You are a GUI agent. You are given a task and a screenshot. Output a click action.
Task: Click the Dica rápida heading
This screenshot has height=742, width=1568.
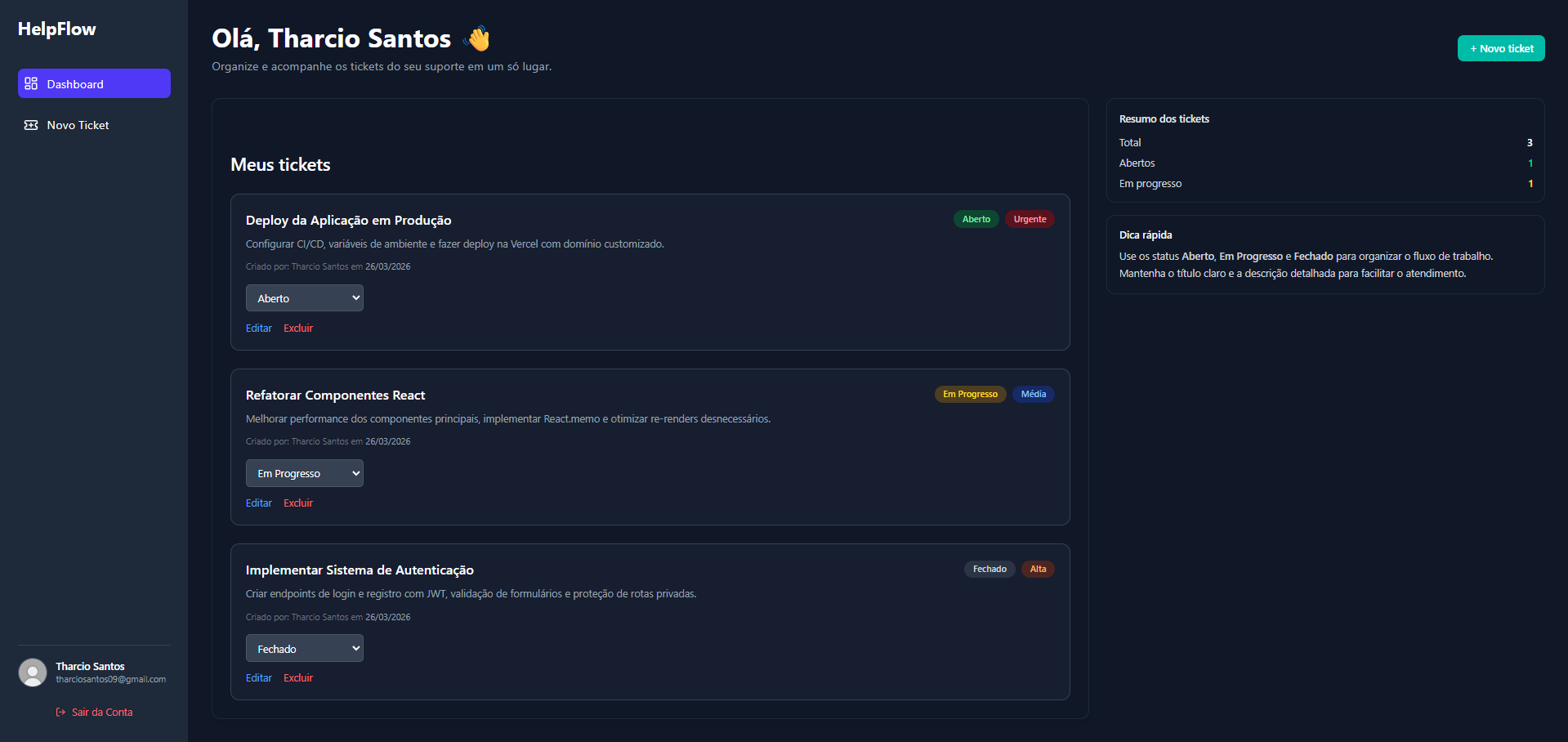click(1146, 235)
